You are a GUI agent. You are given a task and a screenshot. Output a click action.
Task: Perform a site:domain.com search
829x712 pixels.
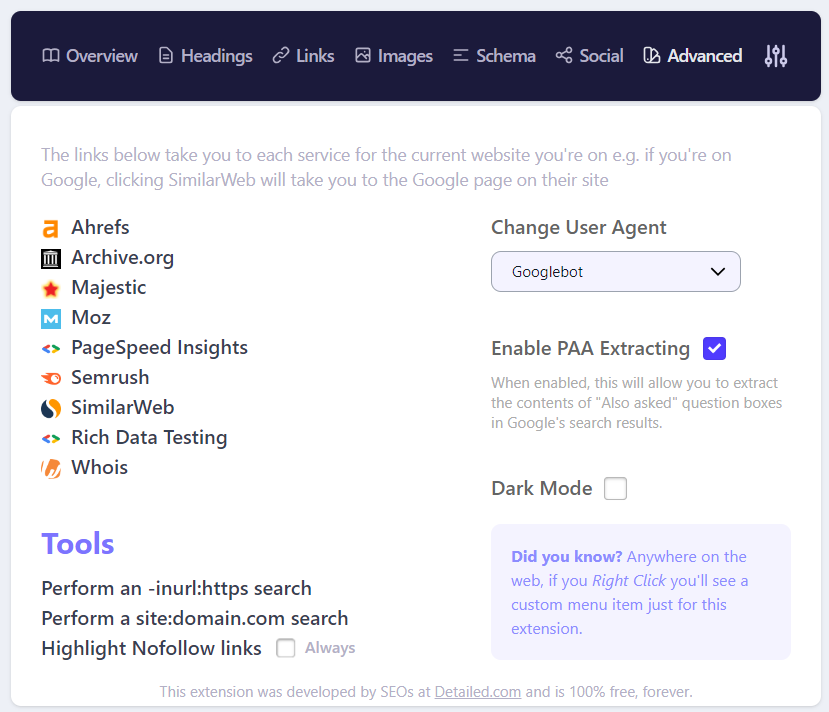click(194, 618)
